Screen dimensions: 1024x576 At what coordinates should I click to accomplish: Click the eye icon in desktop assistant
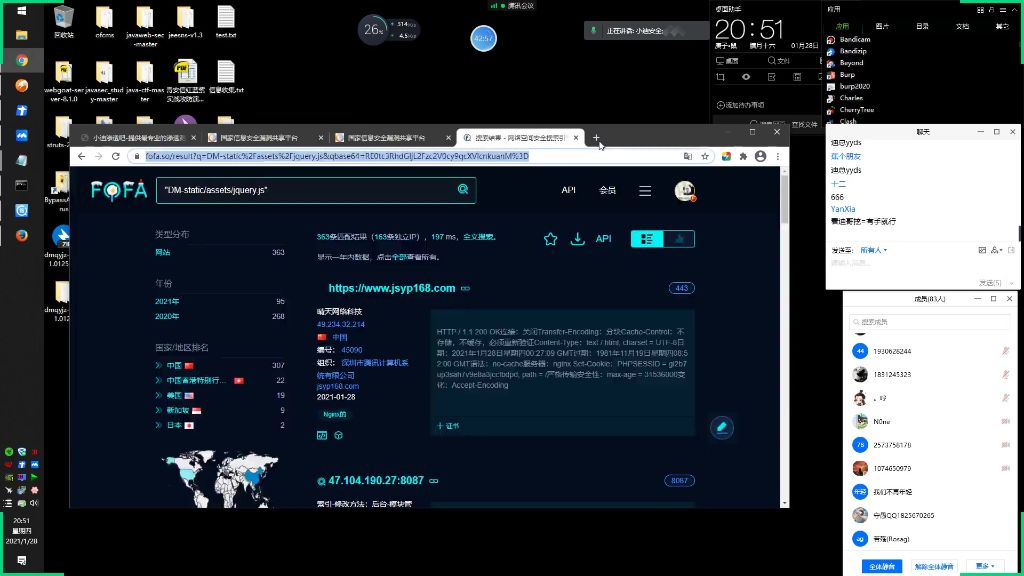[x=746, y=77]
